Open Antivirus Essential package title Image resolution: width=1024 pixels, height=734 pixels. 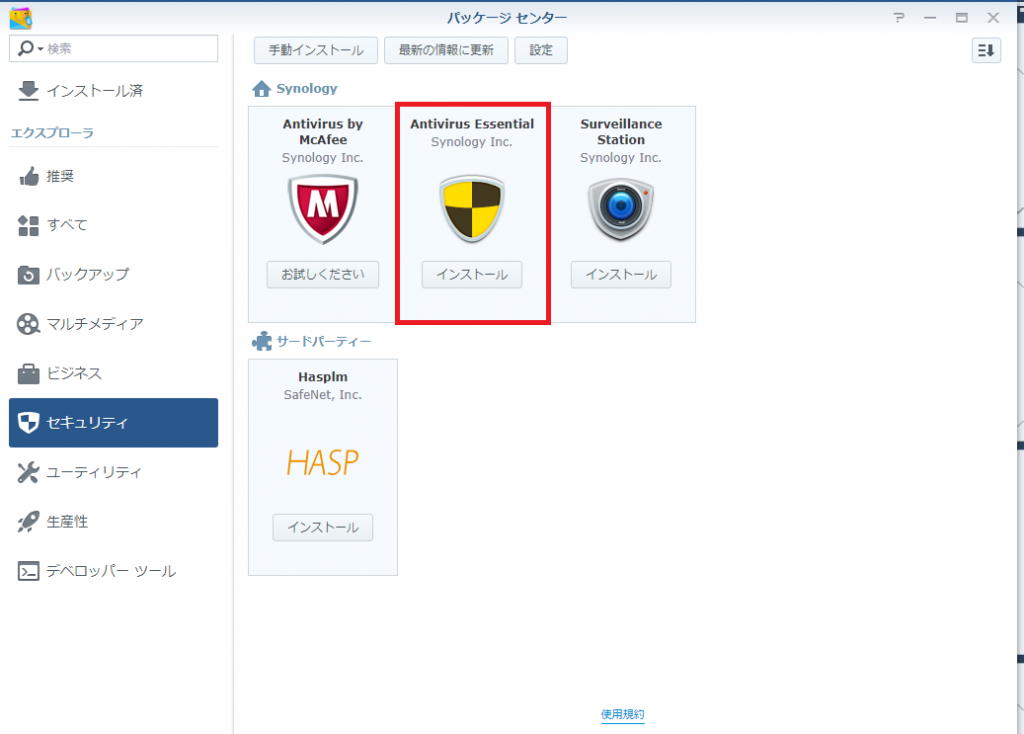[472, 124]
